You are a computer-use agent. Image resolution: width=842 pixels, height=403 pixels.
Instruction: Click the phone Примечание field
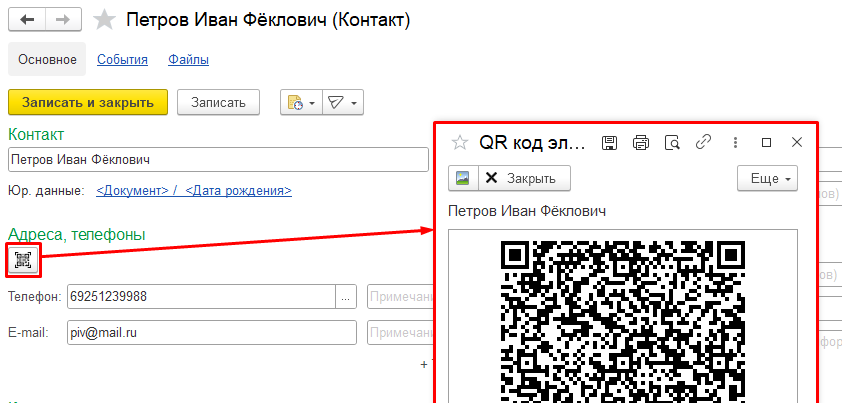401,297
